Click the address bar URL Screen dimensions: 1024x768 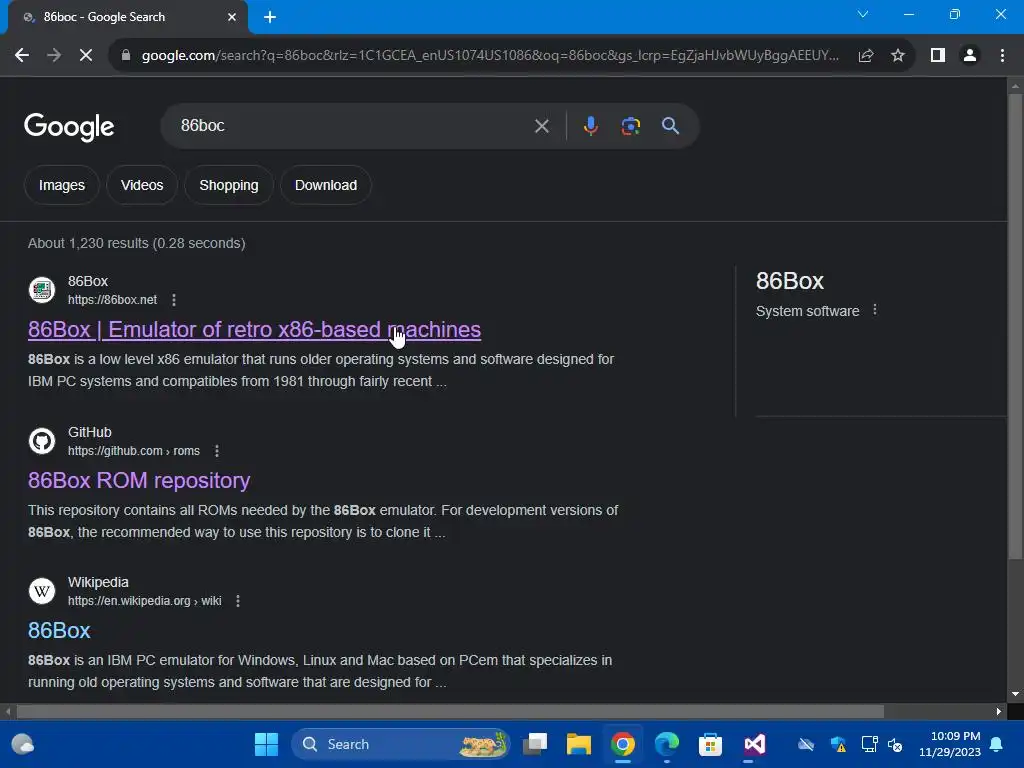tap(490, 56)
